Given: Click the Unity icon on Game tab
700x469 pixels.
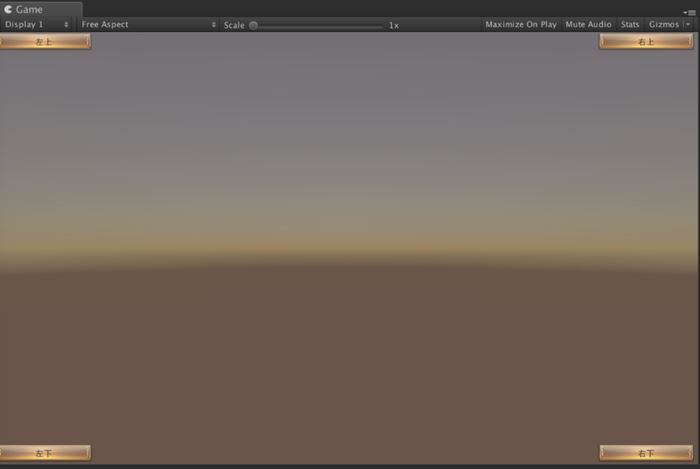Looking at the screenshot, I should click(8, 9).
